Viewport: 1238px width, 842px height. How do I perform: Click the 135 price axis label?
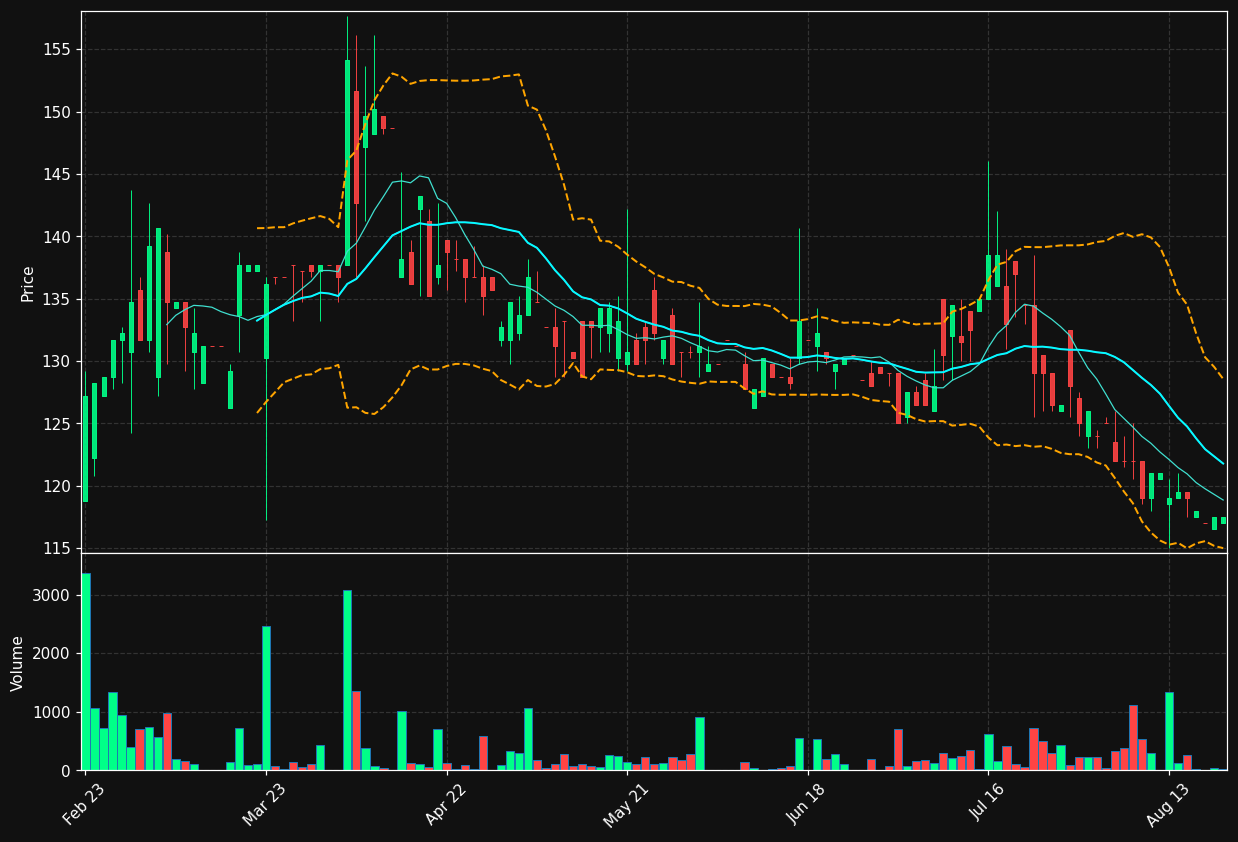[x=58, y=299]
